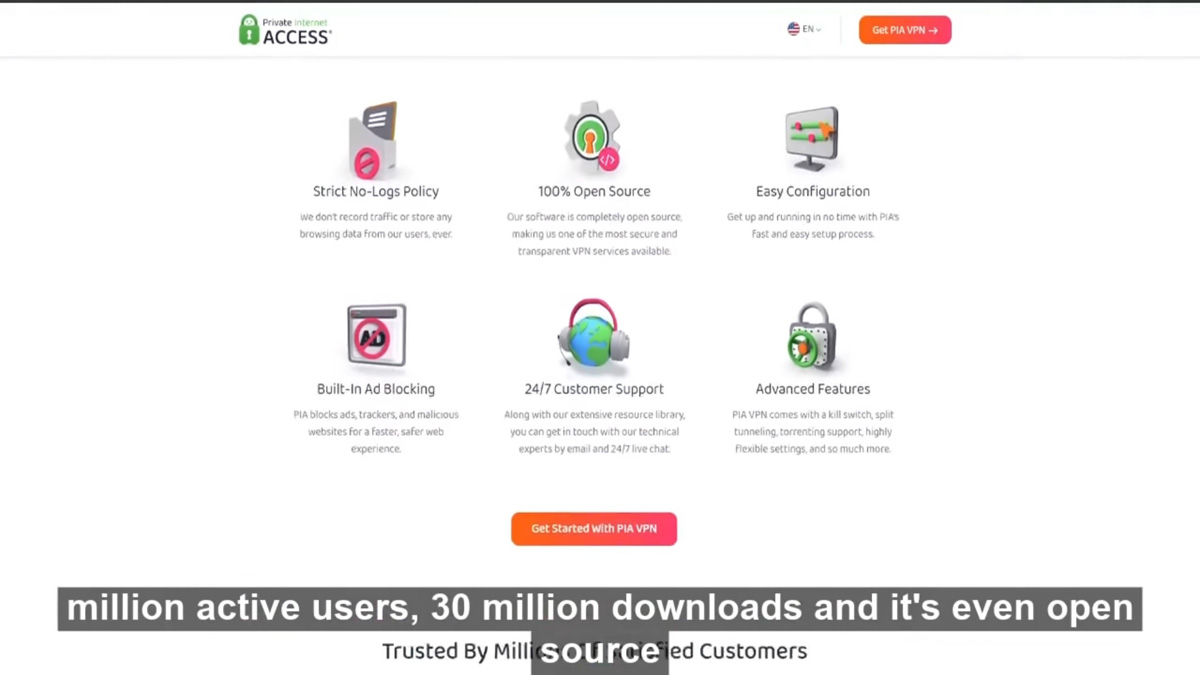Click the US flag language icon

pos(793,29)
